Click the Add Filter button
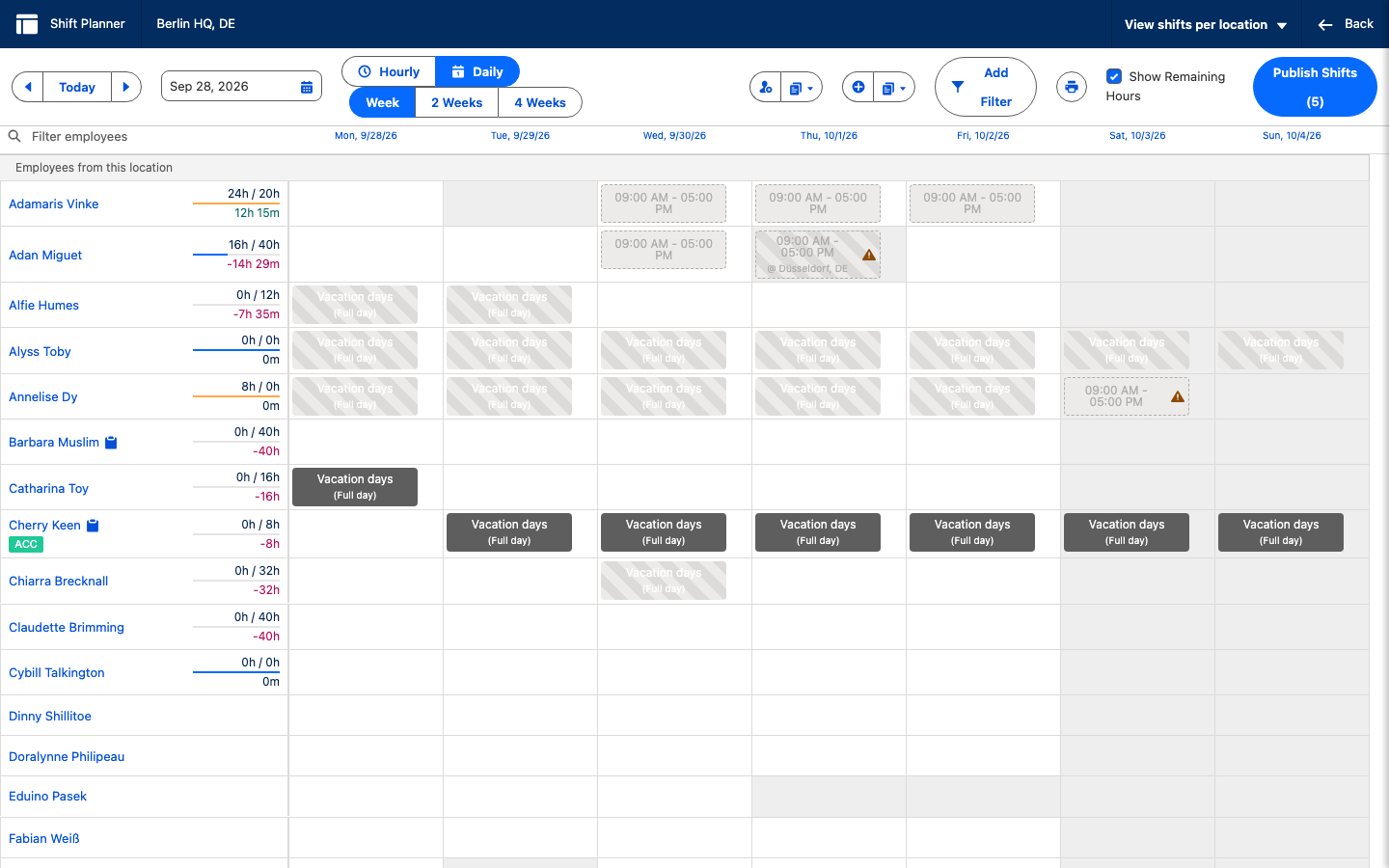 pos(986,87)
